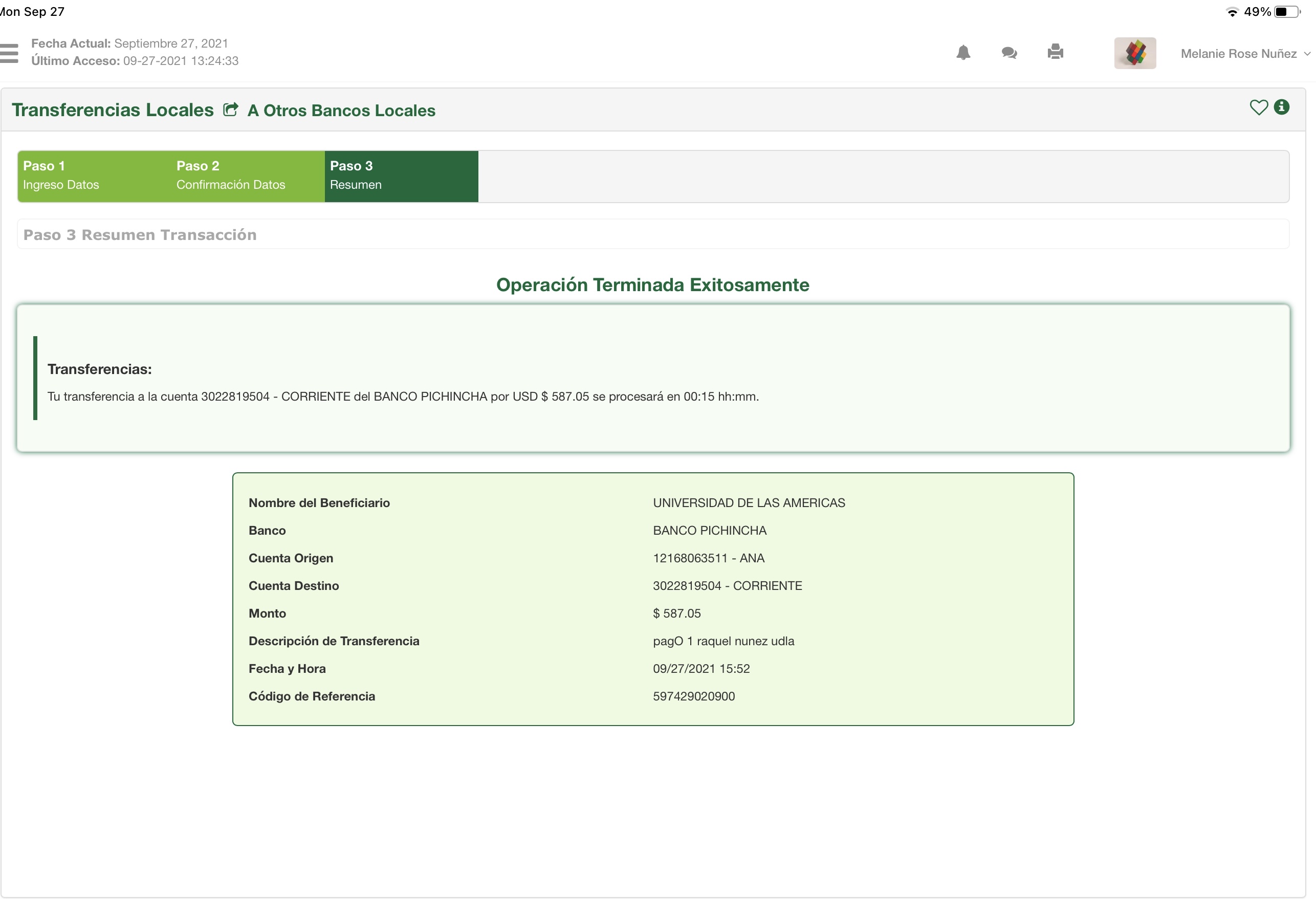The width and height of the screenshot is (1316, 899).
Task: Click the printer icon to print
Action: point(1055,52)
